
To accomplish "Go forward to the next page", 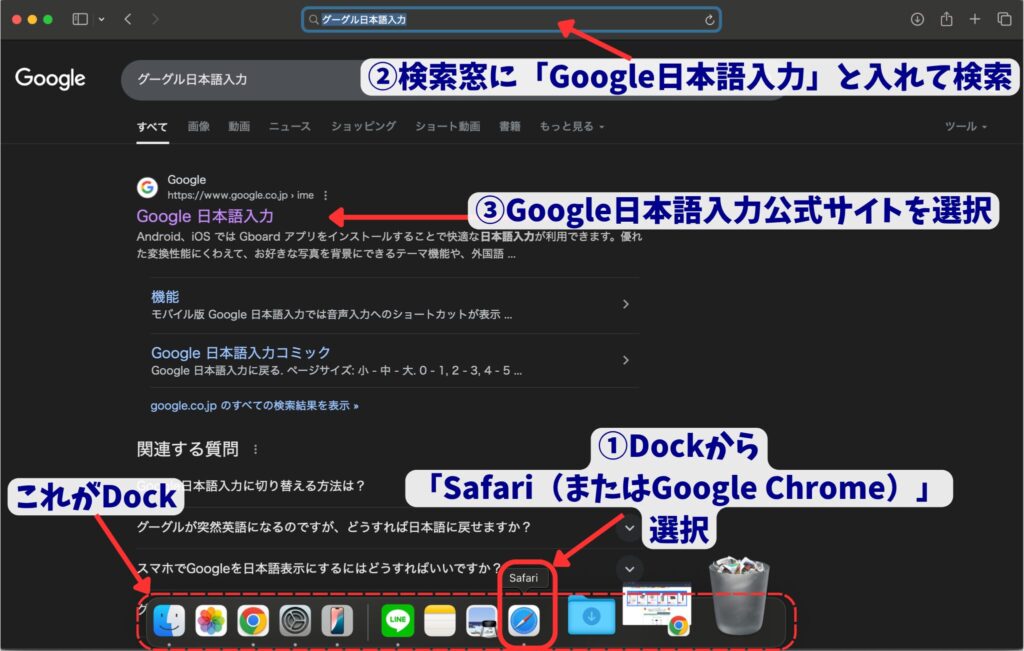I will click(x=155, y=19).
